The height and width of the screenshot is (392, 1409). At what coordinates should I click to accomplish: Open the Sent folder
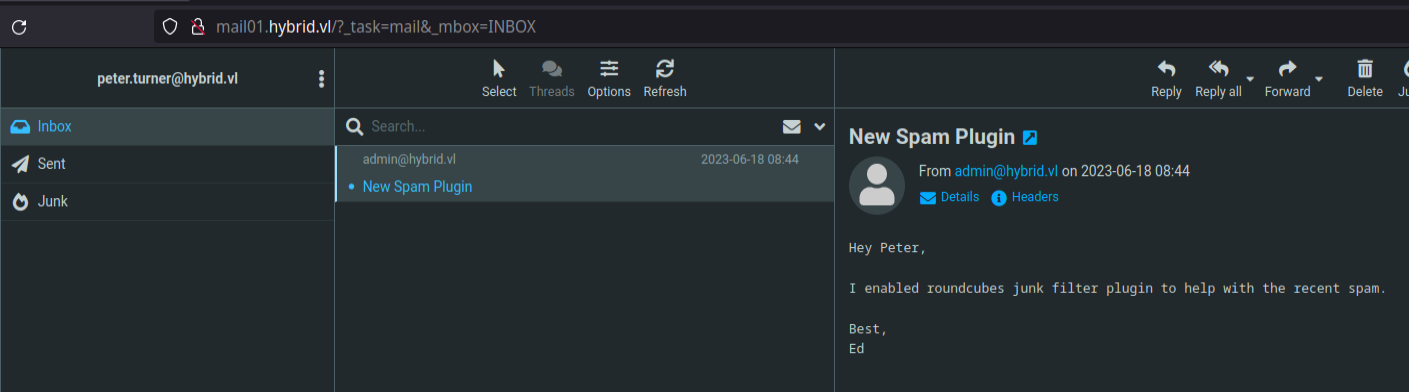pos(167,164)
